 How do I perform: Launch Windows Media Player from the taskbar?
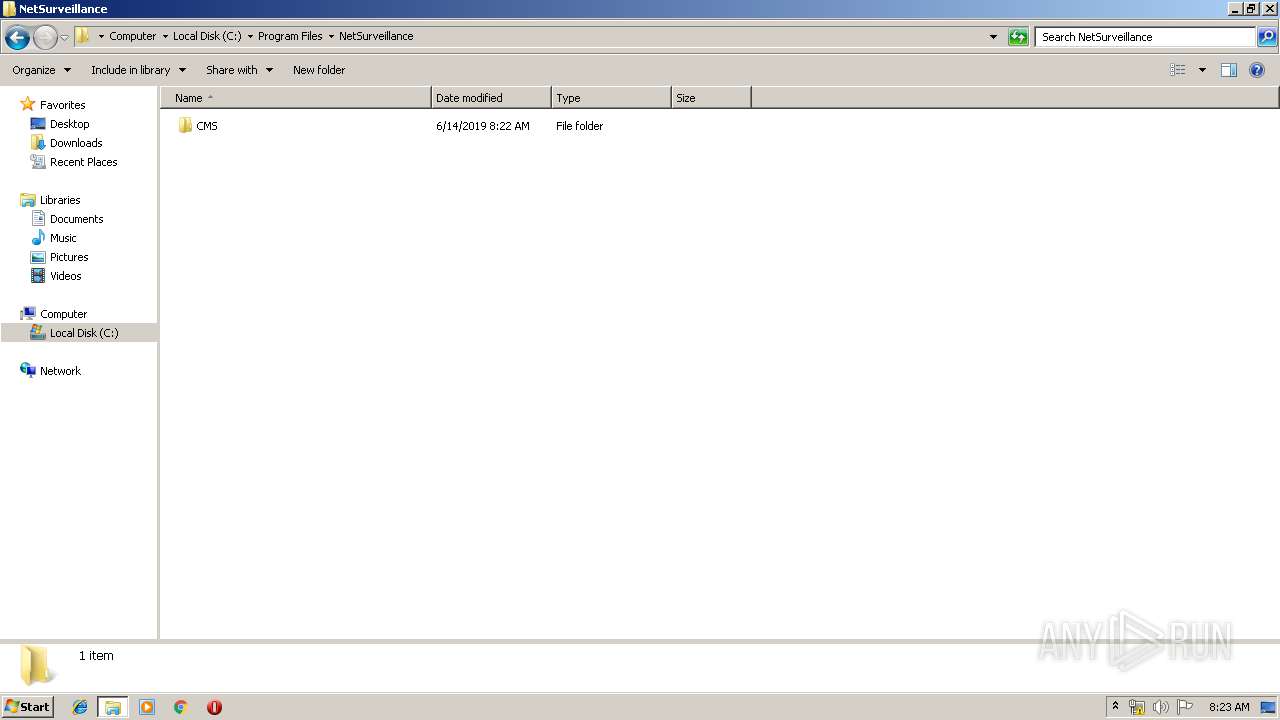tap(147, 707)
